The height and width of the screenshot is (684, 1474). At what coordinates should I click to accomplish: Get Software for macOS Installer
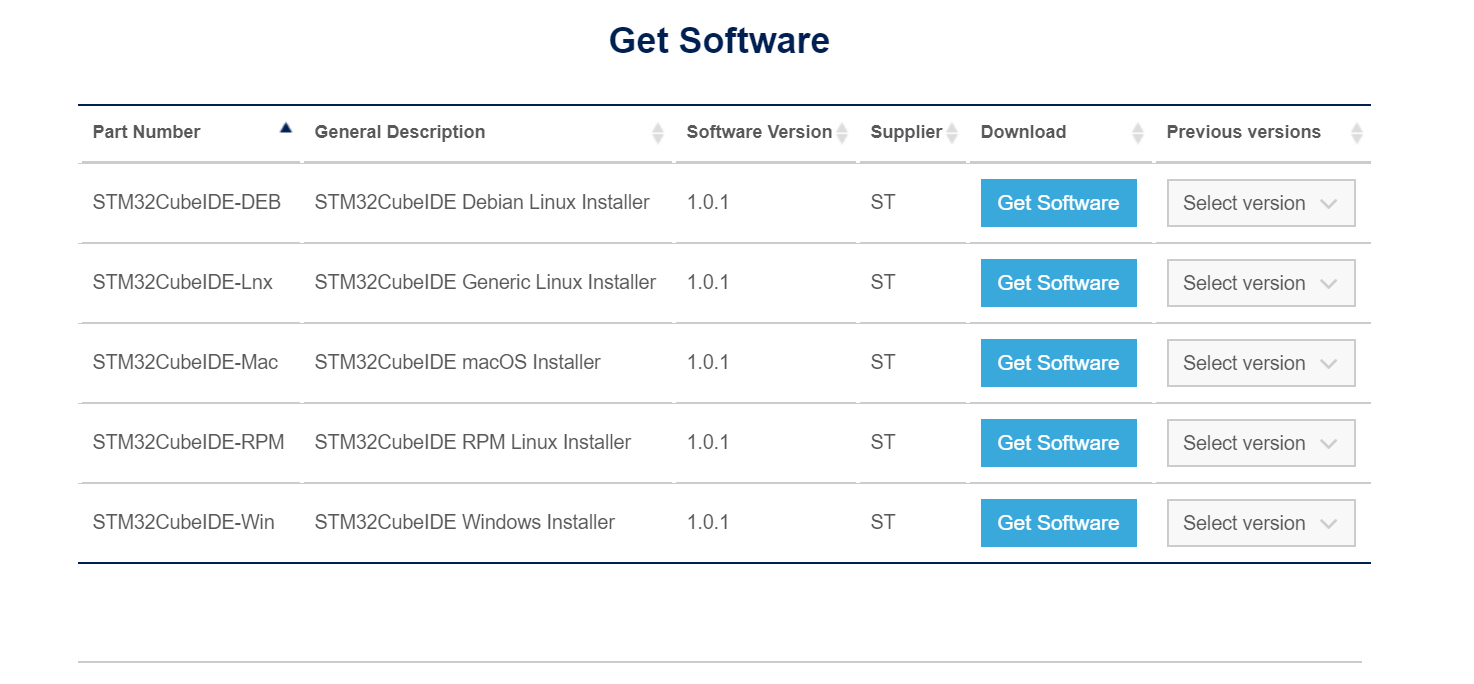[1058, 363]
